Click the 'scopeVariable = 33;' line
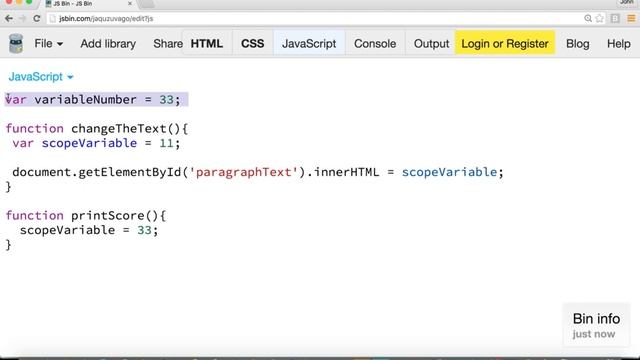 [x=89, y=230]
